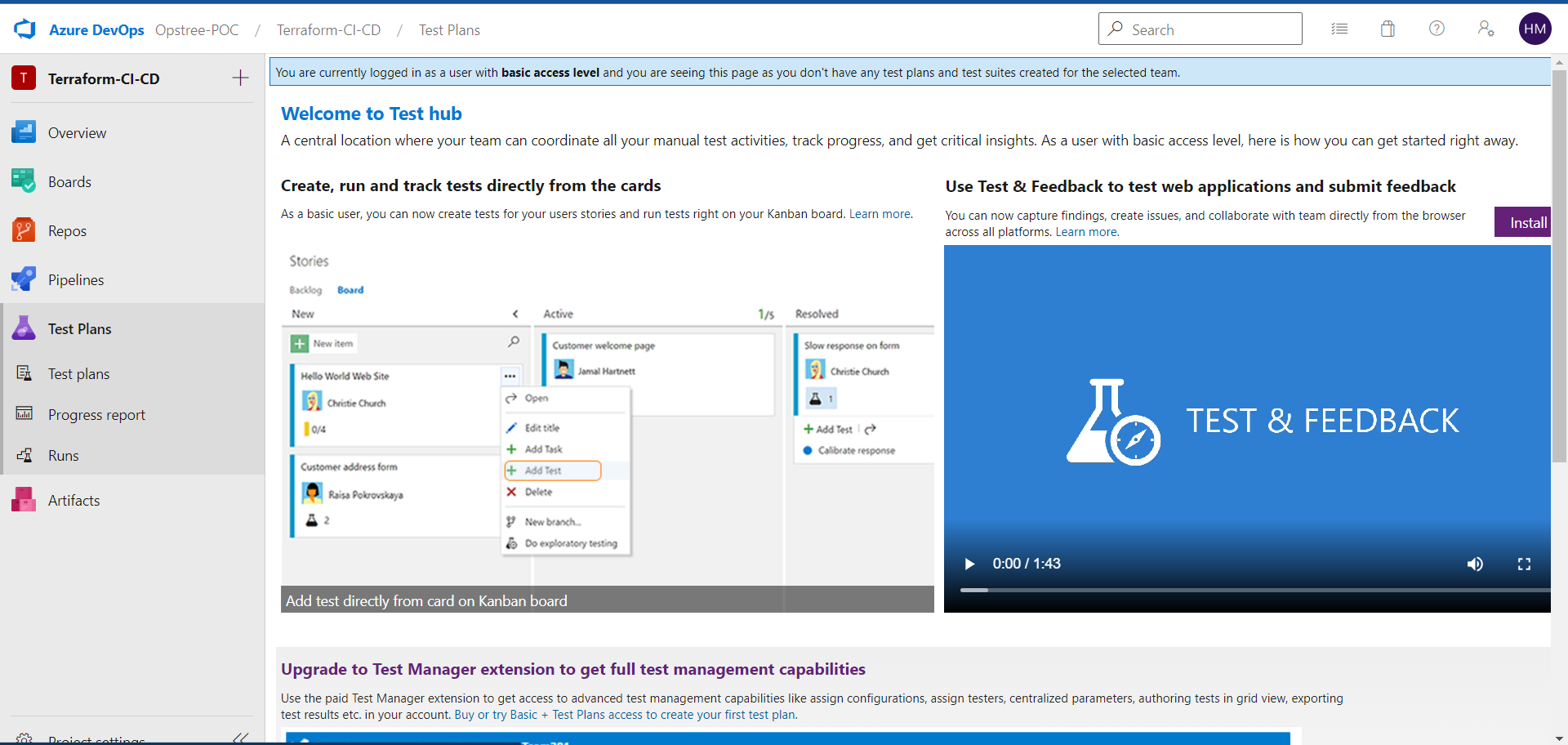Open the Runs page
1568x745 pixels.
point(63,456)
